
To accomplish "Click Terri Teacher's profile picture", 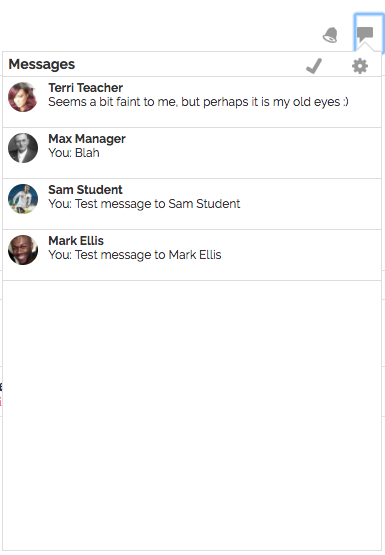I will point(23,97).
